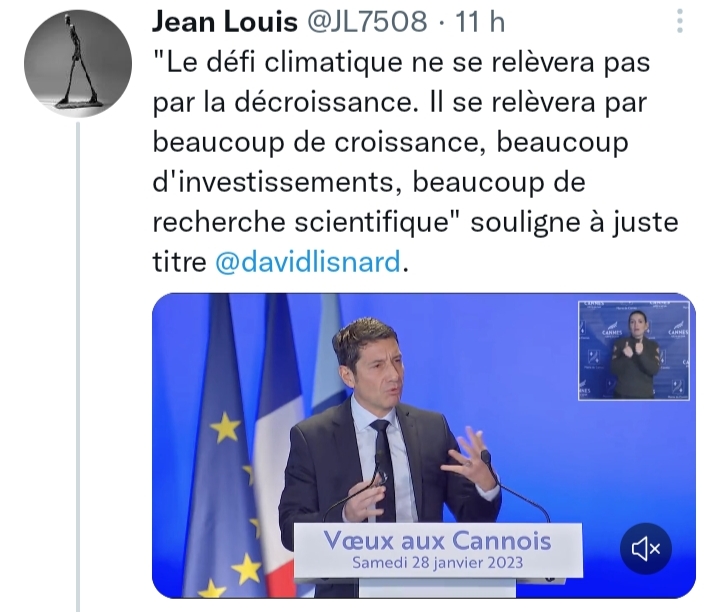Click the word décroissance in the tweet

coord(324,102)
